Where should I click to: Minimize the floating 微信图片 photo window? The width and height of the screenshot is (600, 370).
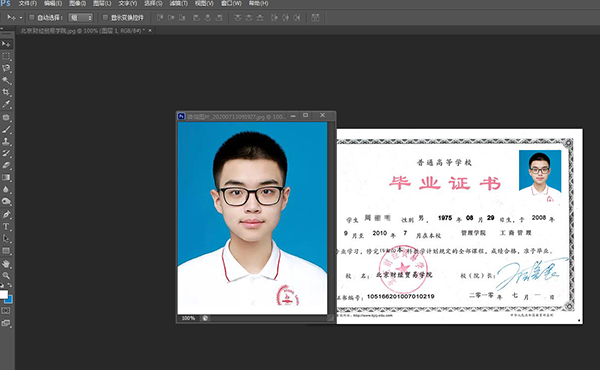(x=293, y=116)
